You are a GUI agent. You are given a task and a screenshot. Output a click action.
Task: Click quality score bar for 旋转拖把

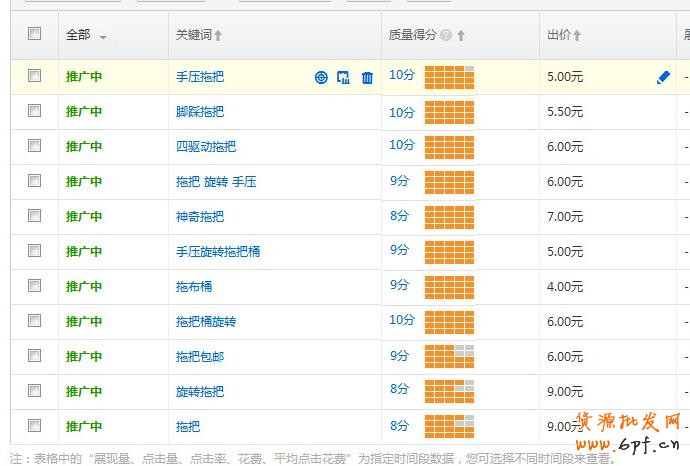(x=449, y=391)
